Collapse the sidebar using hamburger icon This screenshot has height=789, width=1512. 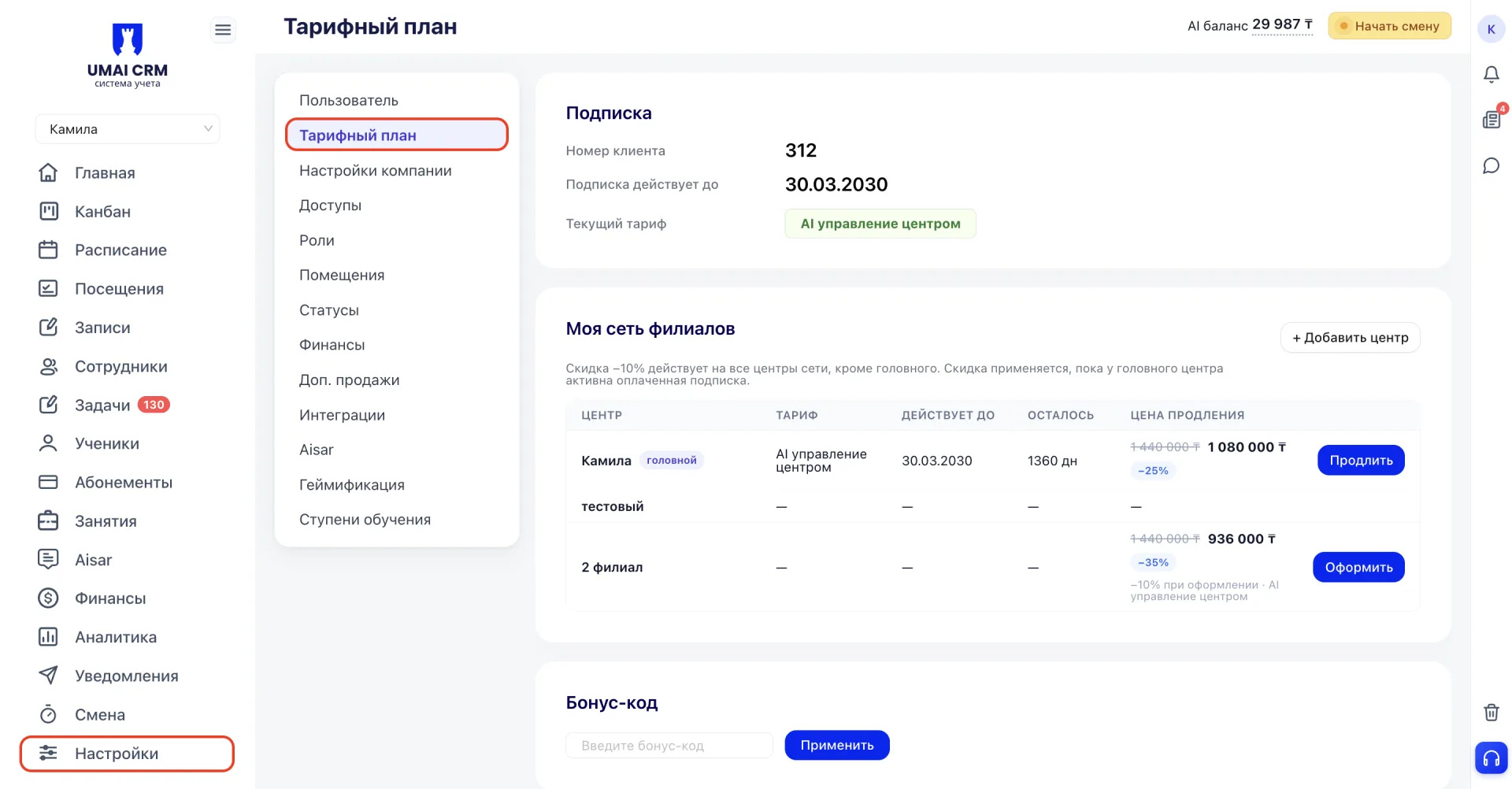[223, 30]
